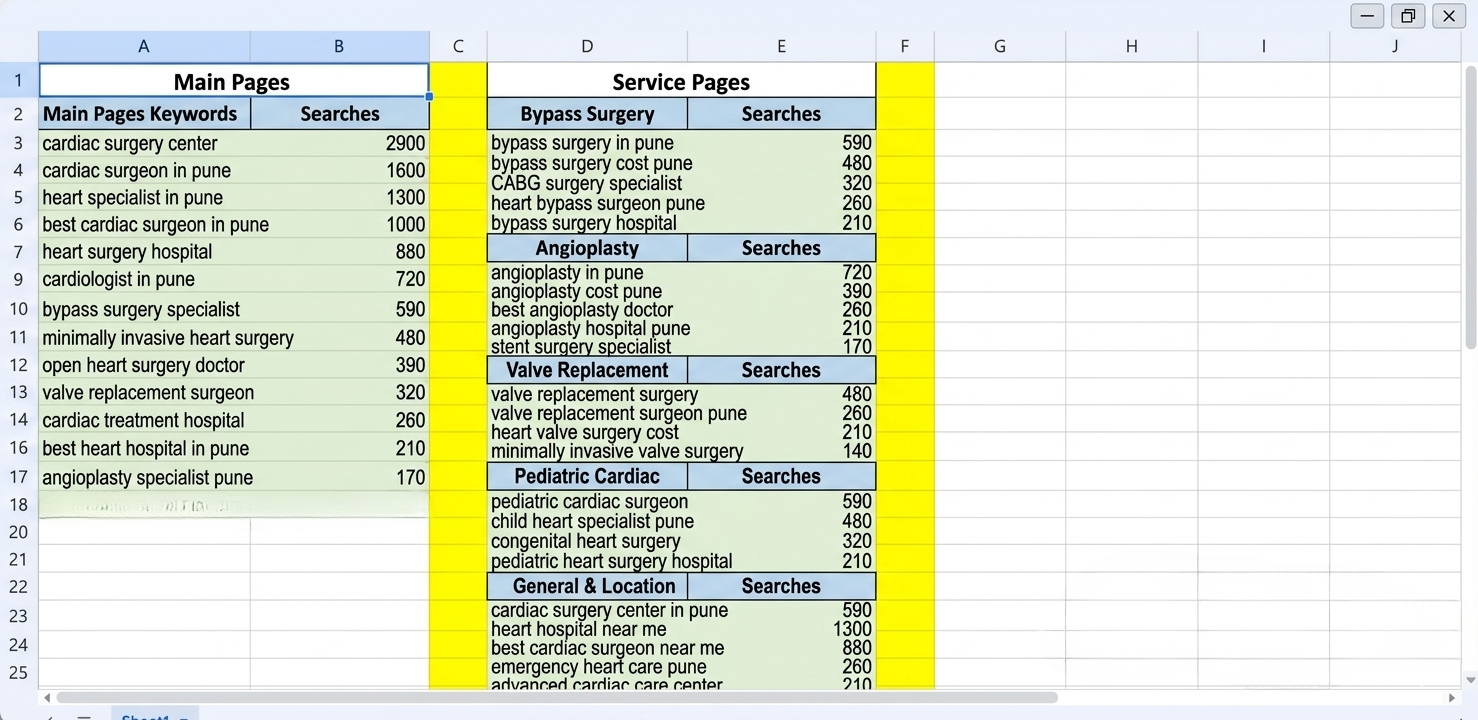Click the vertical scrollbar down arrow

point(1470,679)
